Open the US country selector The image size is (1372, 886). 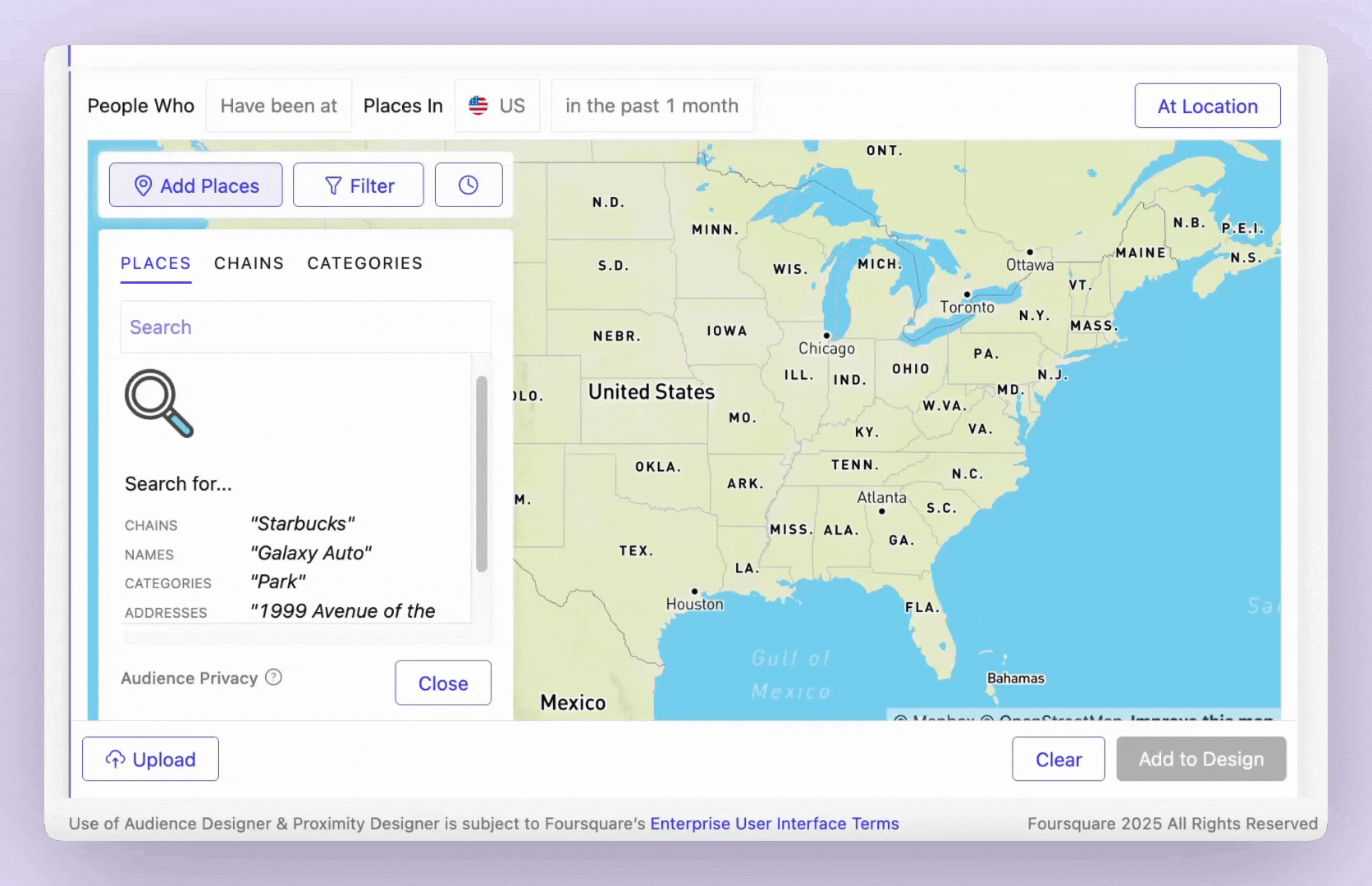click(x=497, y=106)
